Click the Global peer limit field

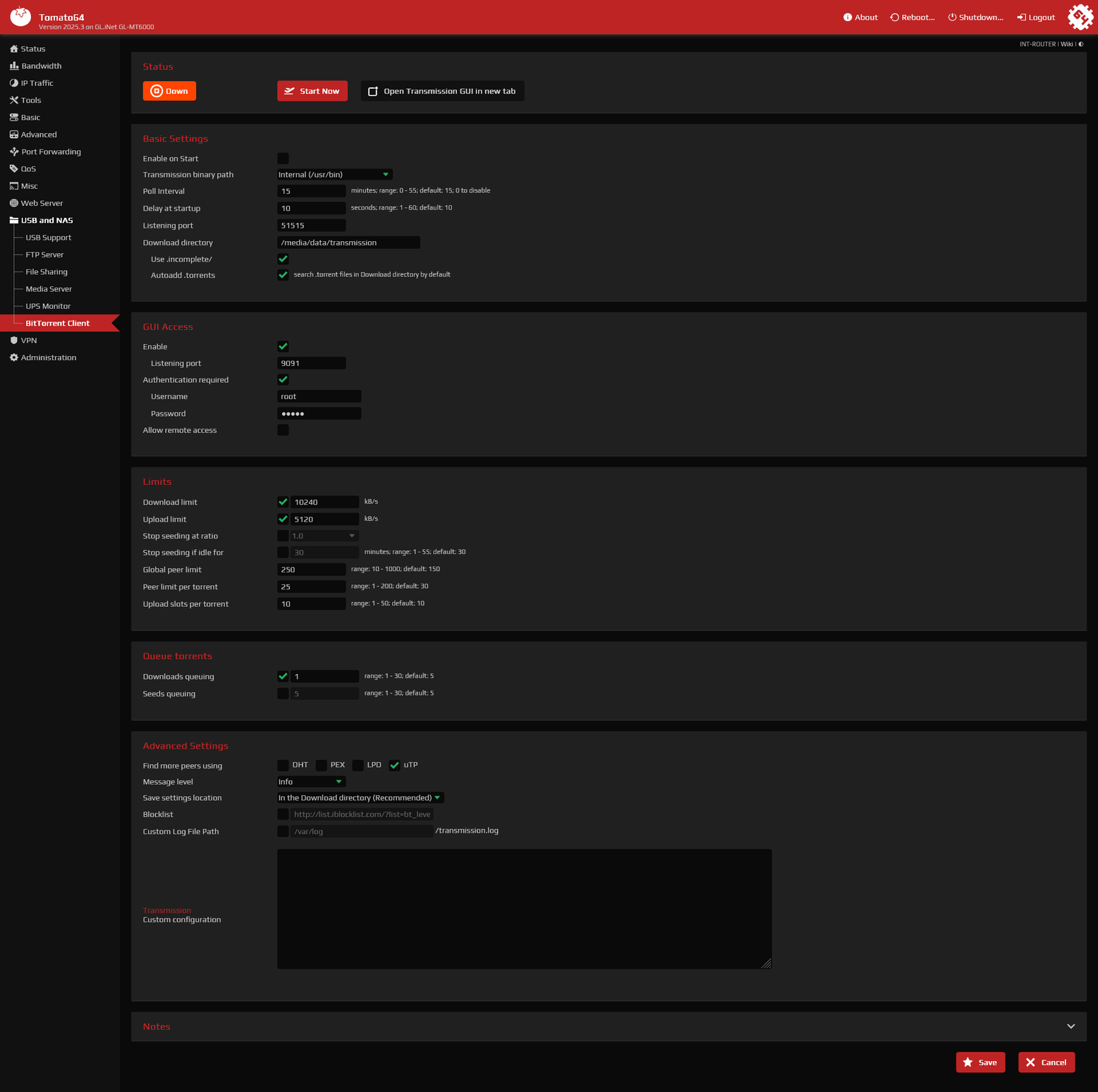[x=311, y=570]
